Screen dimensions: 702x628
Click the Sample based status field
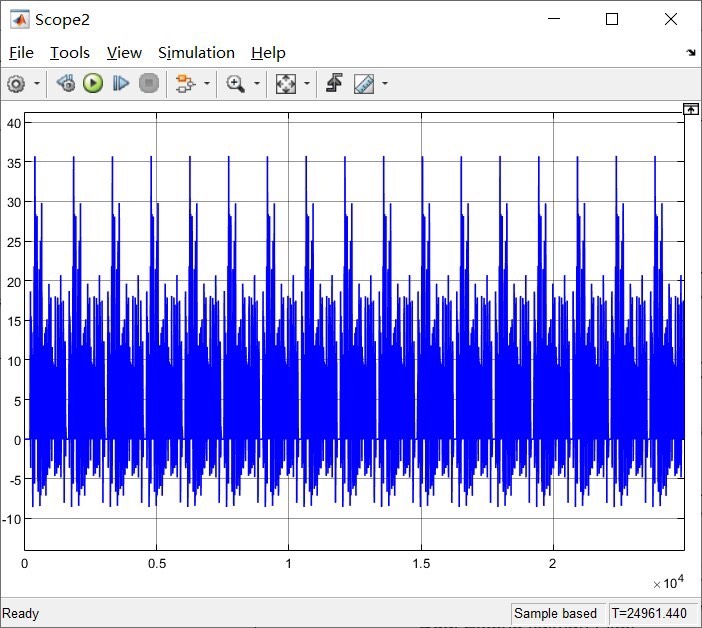click(556, 613)
